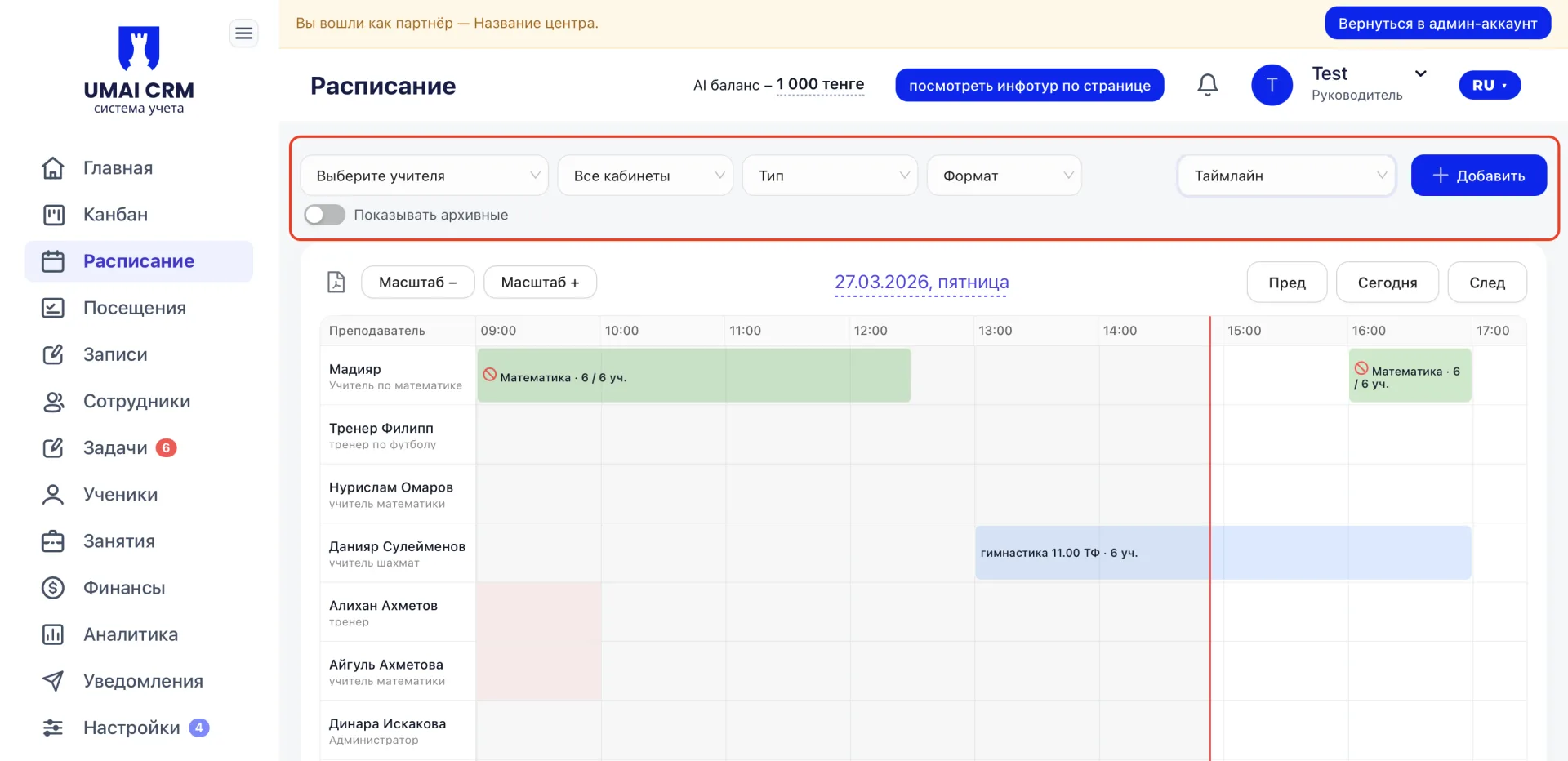Open the 16:00 Математика lesson block
This screenshot has width=1568, height=761.
pyautogui.click(x=1410, y=376)
